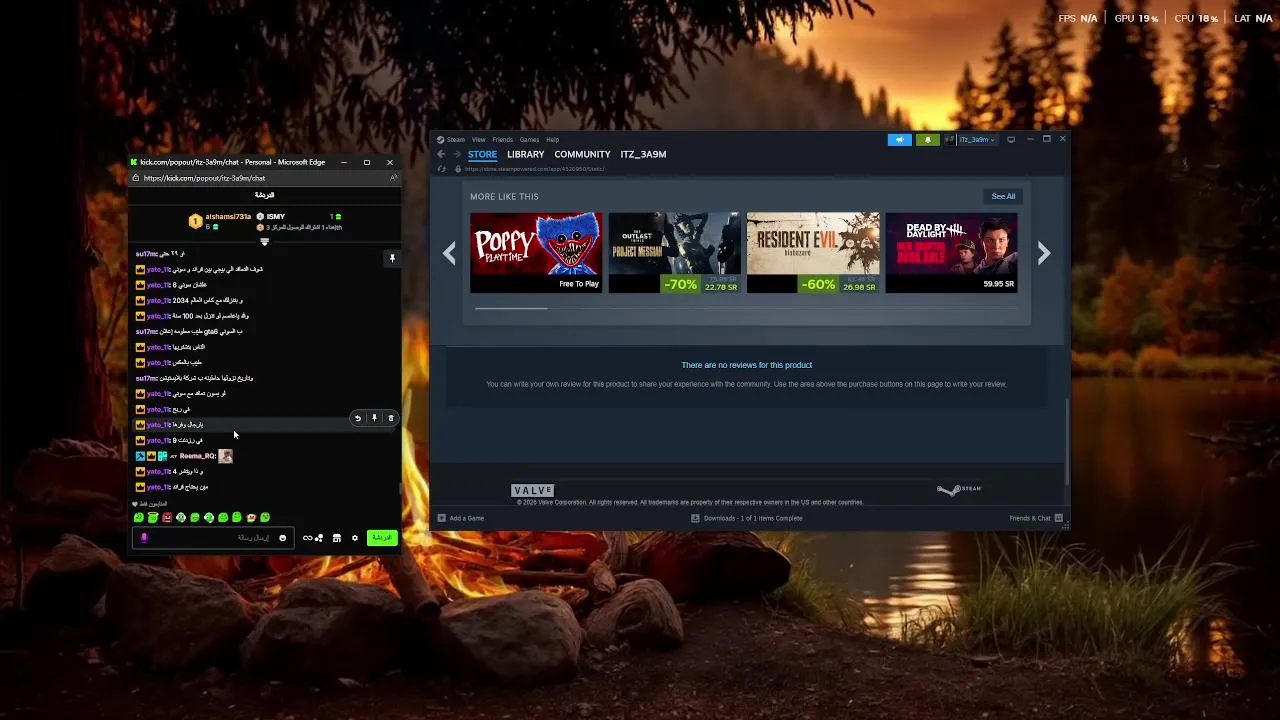The image size is (1280, 720).
Task: Click the Steam store URL bar
Action: click(x=535, y=169)
